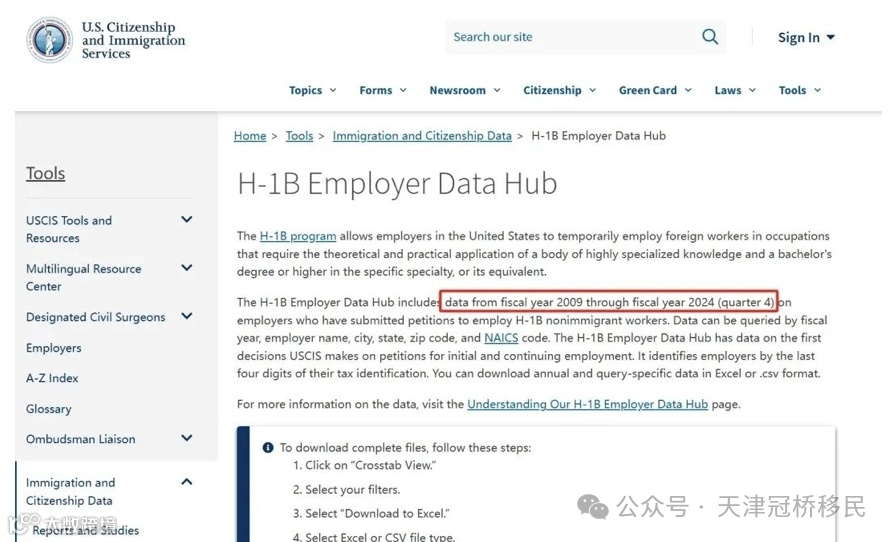Follow the H-1B program link
894x542 pixels.
[x=298, y=236]
